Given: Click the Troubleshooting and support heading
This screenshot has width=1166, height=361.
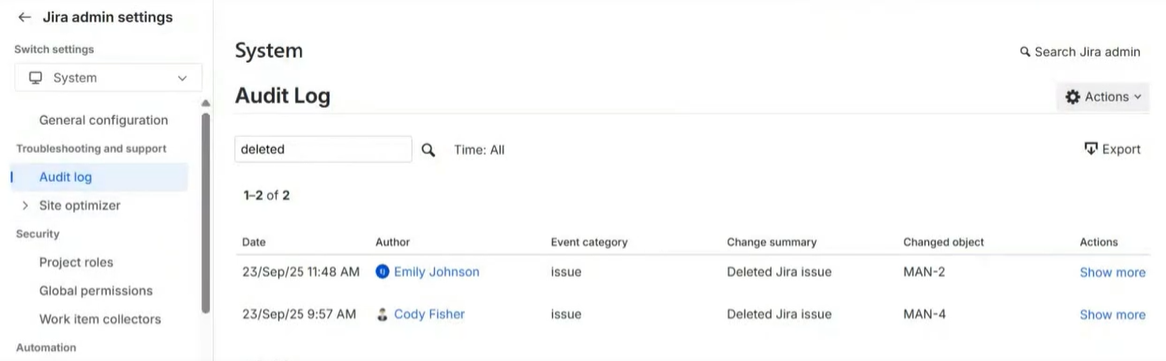Looking at the screenshot, I should click(91, 149).
